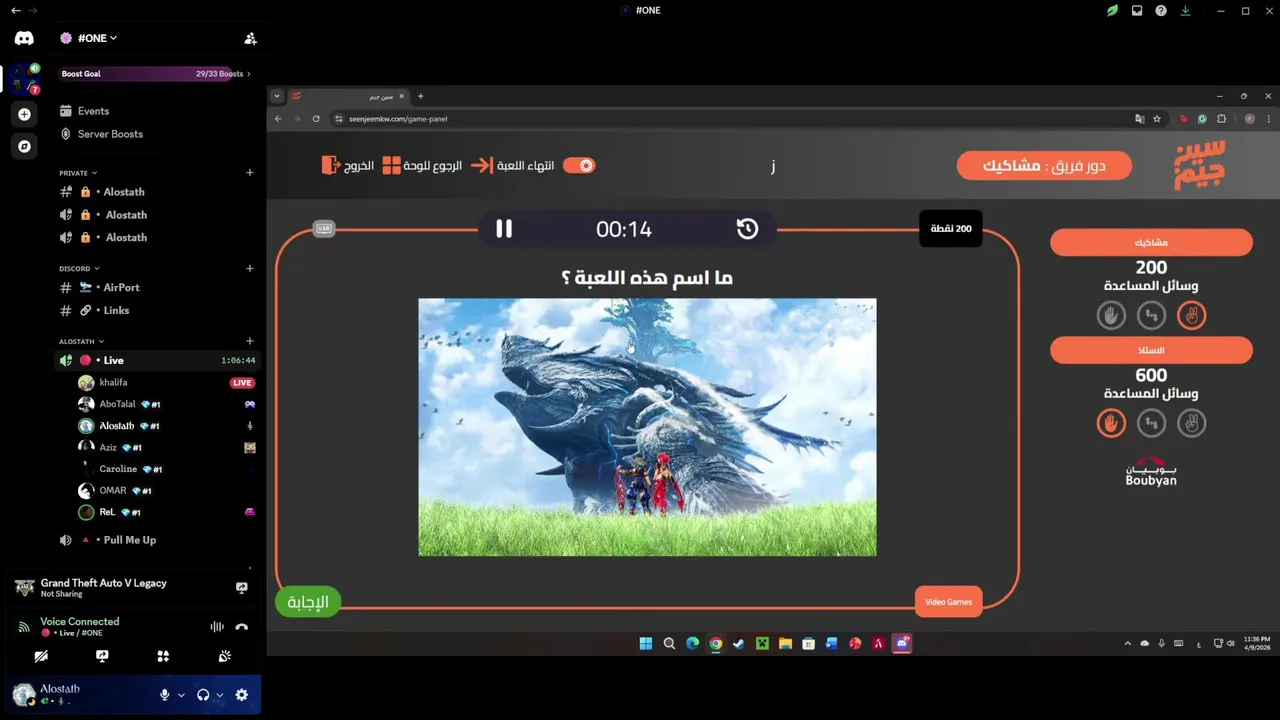Use the swap help for team الاستاذ
This screenshot has width=1280, height=720.
[x=1151, y=423]
